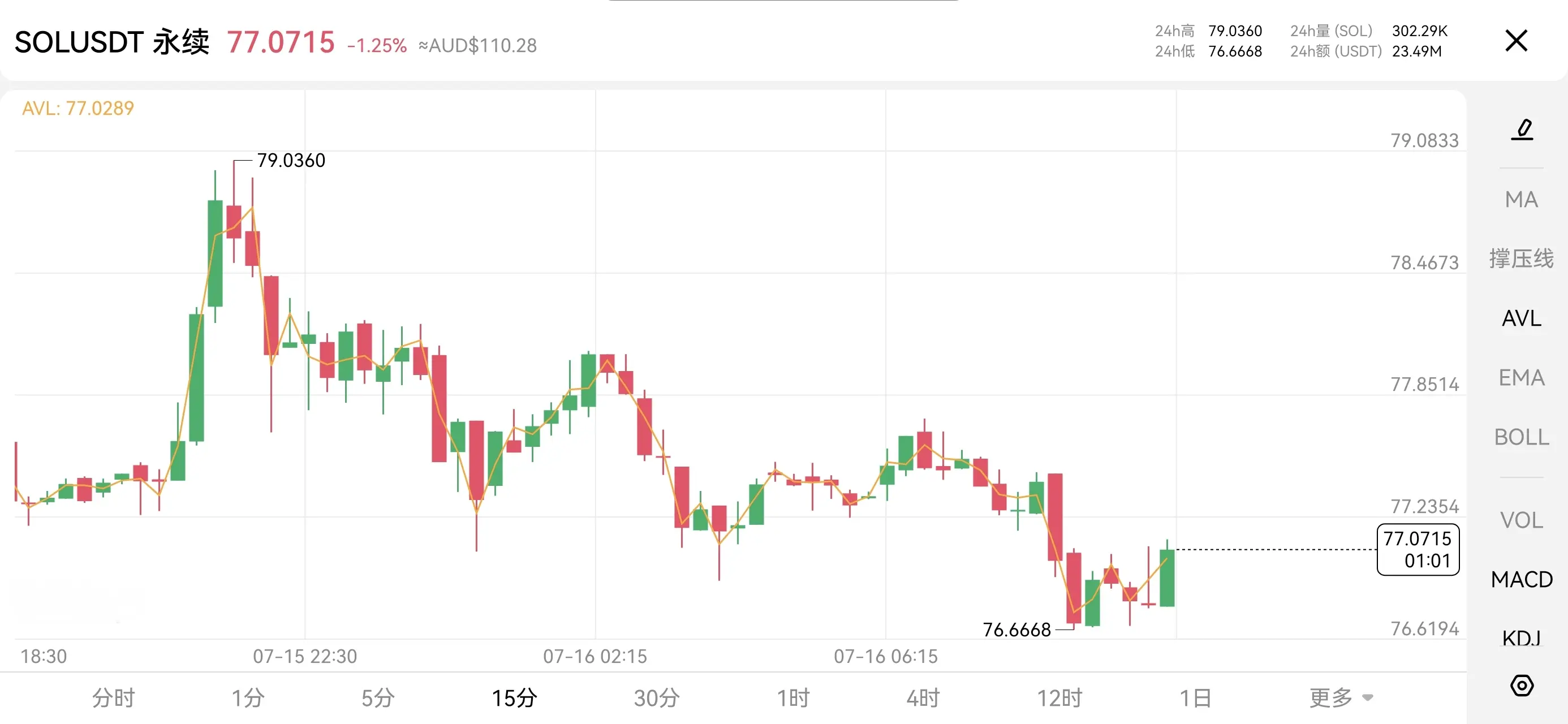Image resolution: width=1568 pixels, height=724 pixels.
Task: Toggle the MA indicator
Action: click(x=1521, y=200)
